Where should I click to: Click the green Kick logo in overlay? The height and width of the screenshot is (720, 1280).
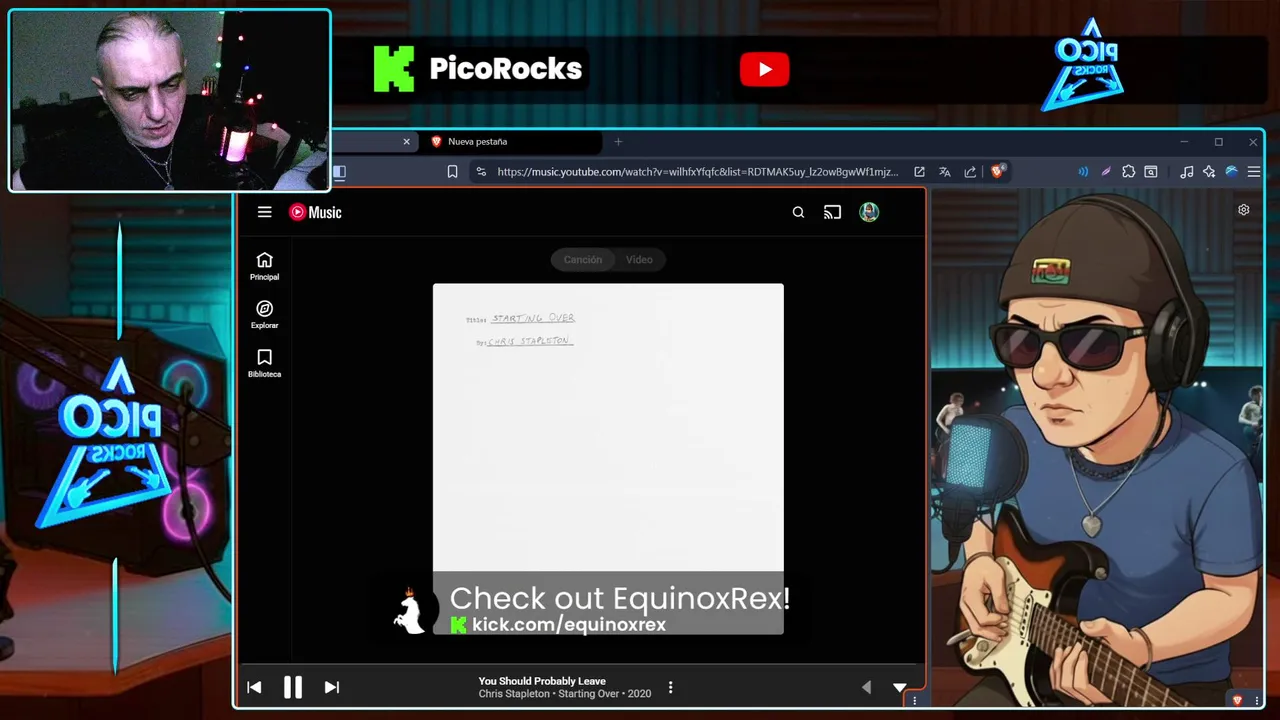pyautogui.click(x=394, y=69)
